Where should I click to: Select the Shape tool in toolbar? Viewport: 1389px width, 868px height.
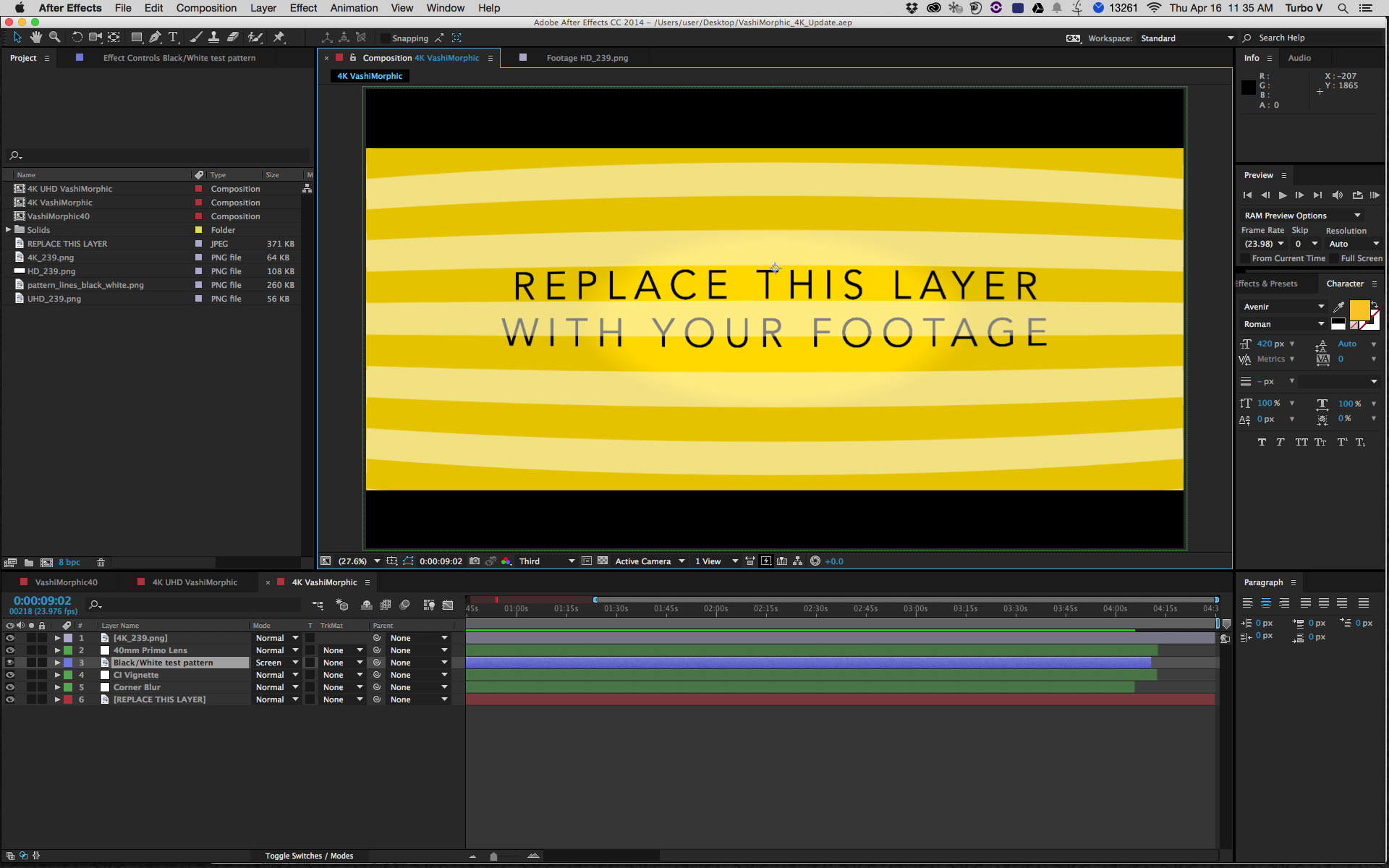pyautogui.click(x=137, y=38)
